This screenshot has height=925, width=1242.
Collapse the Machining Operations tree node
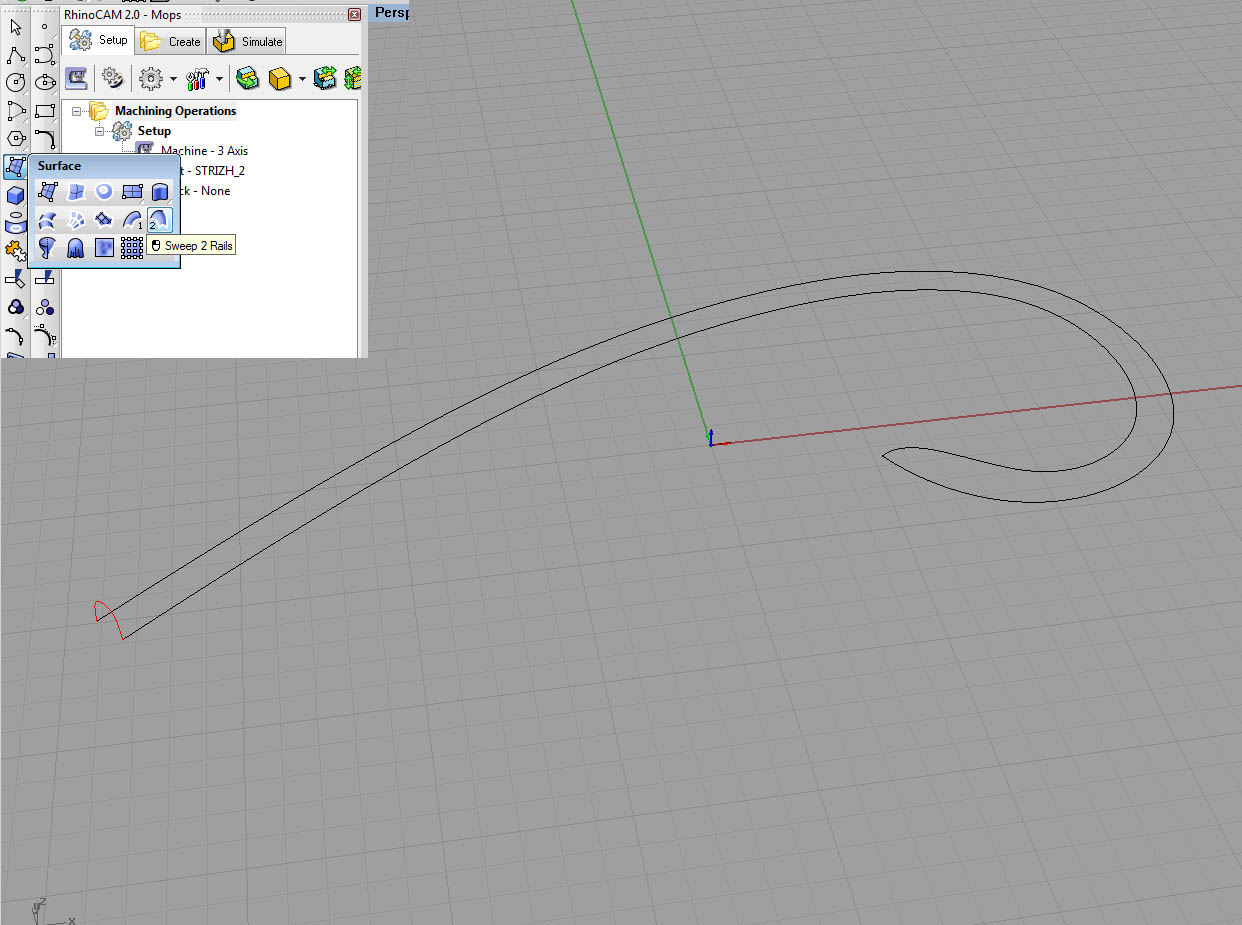(77, 111)
